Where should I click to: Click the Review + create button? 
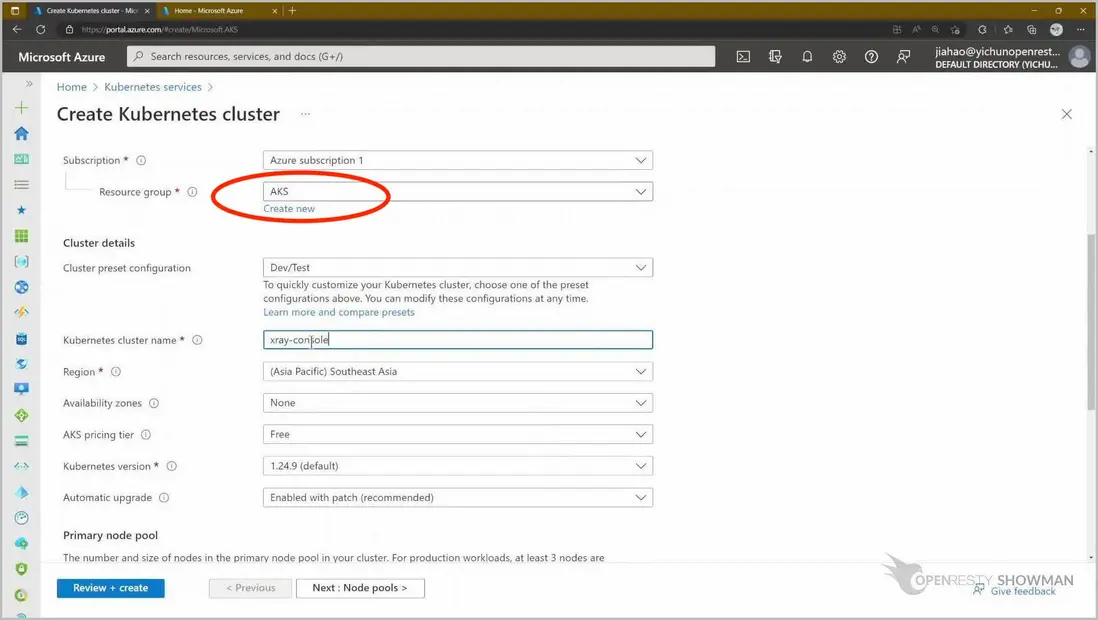(110, 588)
